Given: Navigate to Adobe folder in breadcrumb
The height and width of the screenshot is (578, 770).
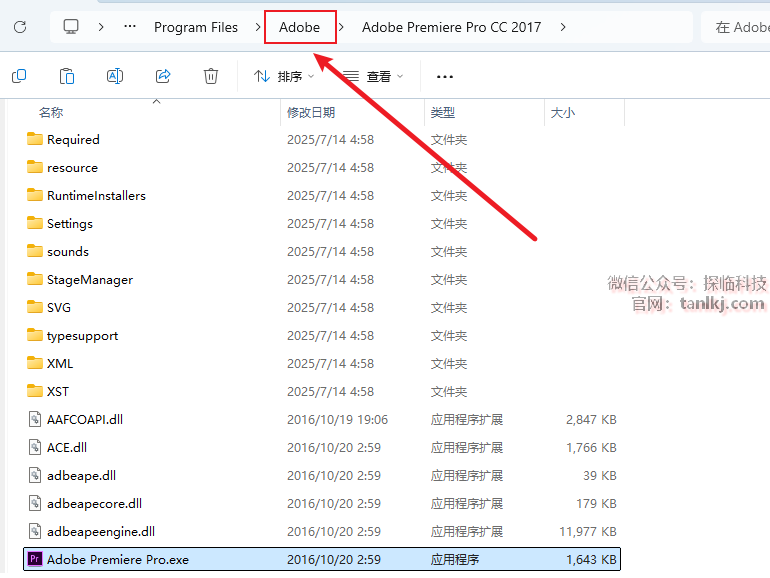Looking at the screenshot, I should click(x=300, y=27).
